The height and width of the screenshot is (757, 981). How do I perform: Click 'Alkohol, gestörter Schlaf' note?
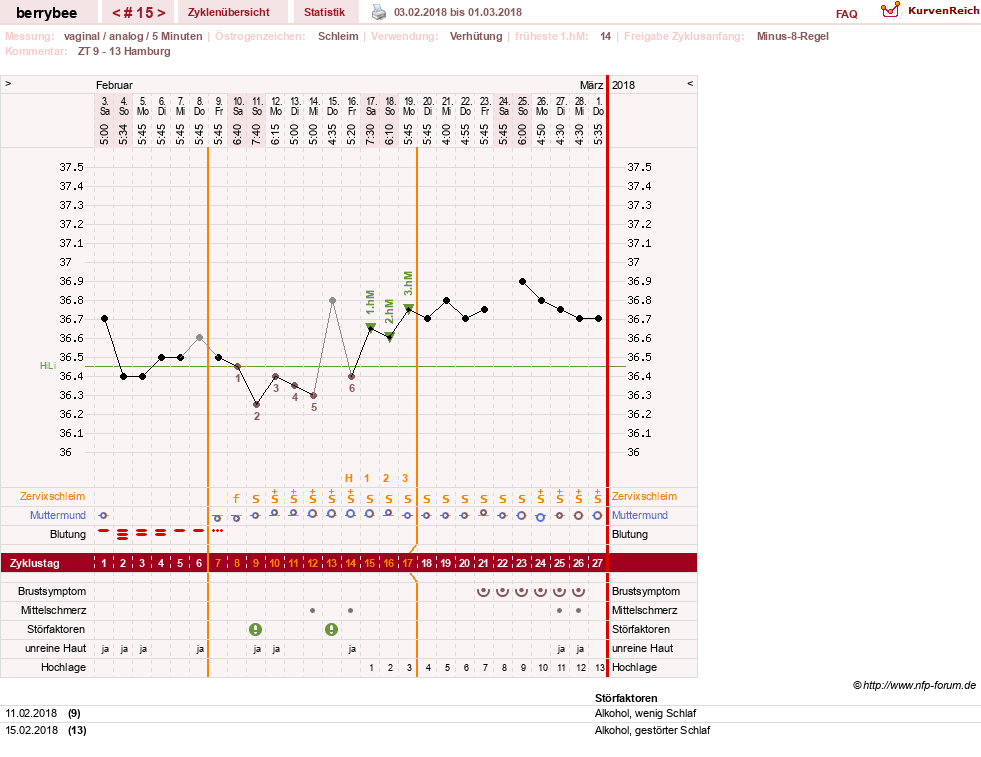point(653,730)
